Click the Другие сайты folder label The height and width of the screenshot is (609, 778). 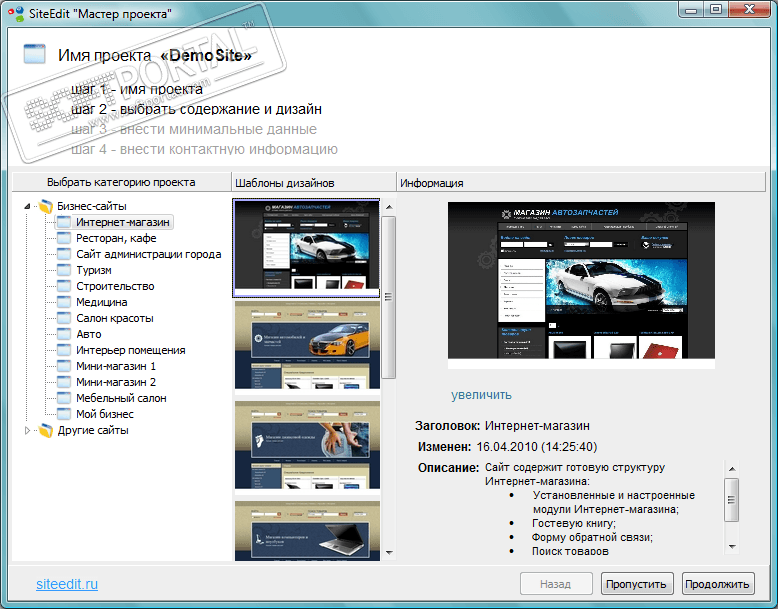pos(93,430)
